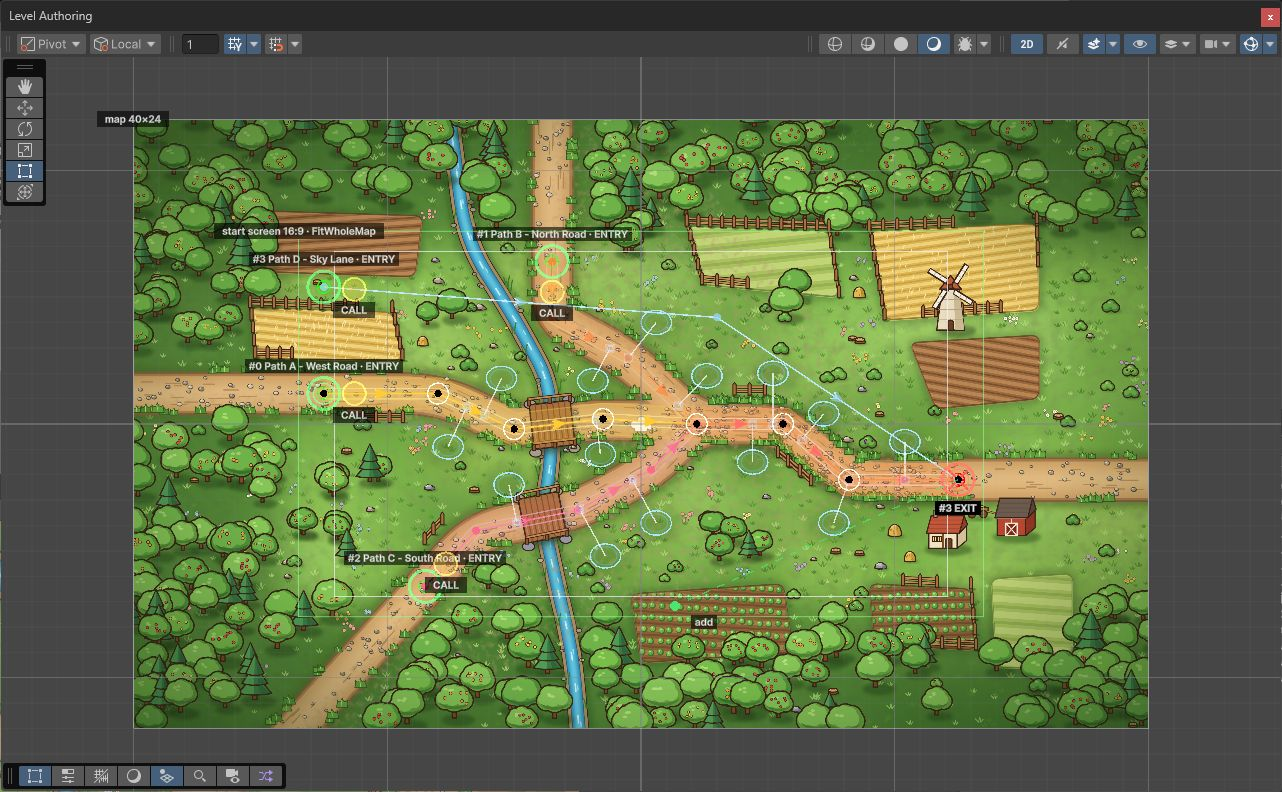Image resolution: width=1282 pixels, height=792 pixels.
Task: Click the shaded crescent draw mode icon
Action: (x=934, y=44)
